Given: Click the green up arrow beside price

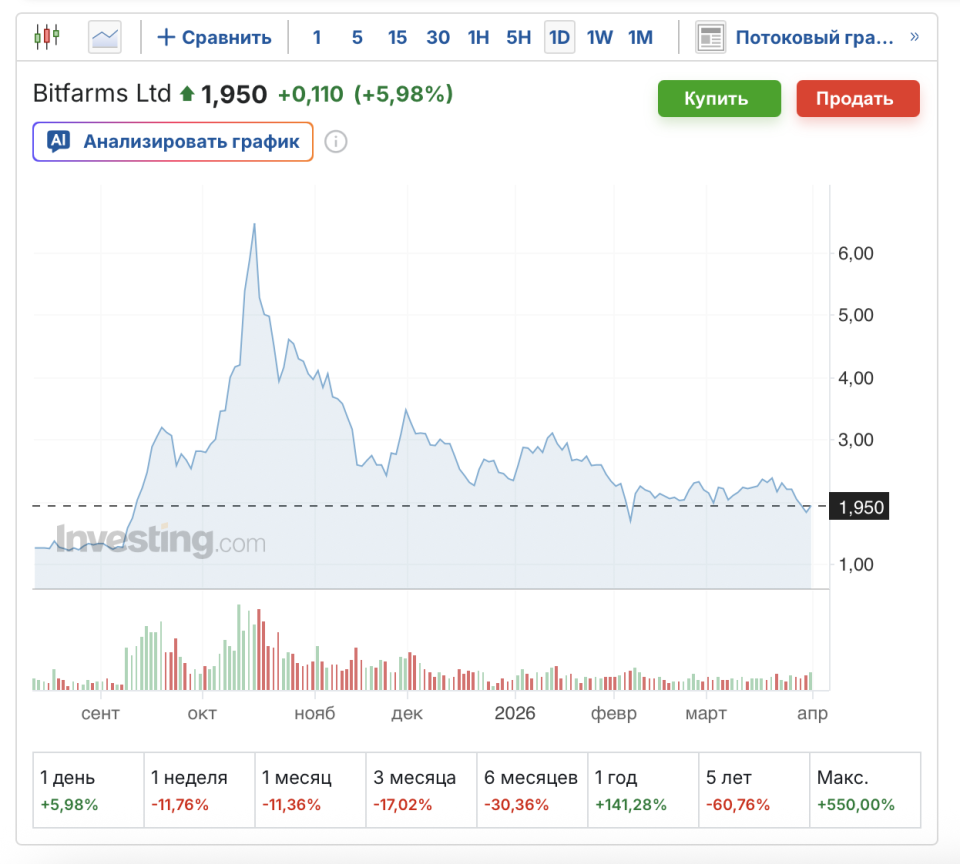Looking at the screenshot, I should point(187,94).
